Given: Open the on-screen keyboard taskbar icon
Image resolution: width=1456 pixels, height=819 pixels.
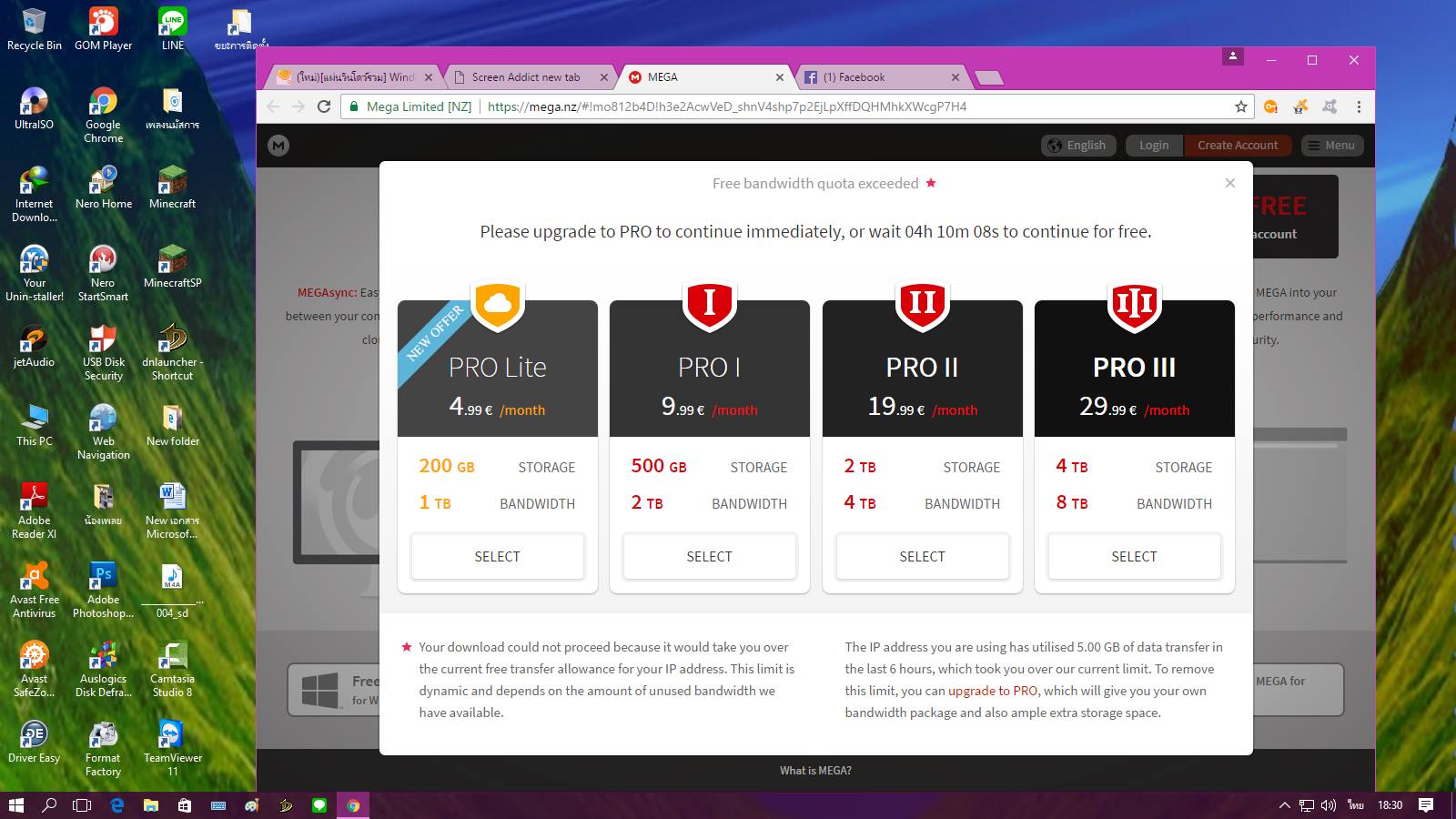Looking at the screenshot, I should 218,805.
